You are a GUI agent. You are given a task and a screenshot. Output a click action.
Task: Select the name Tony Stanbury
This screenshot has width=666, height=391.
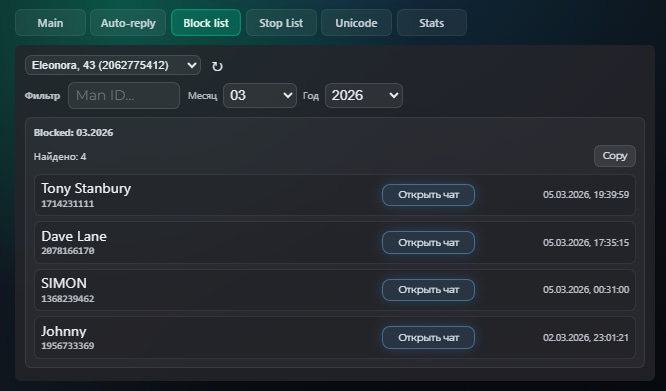coord(86,188)
